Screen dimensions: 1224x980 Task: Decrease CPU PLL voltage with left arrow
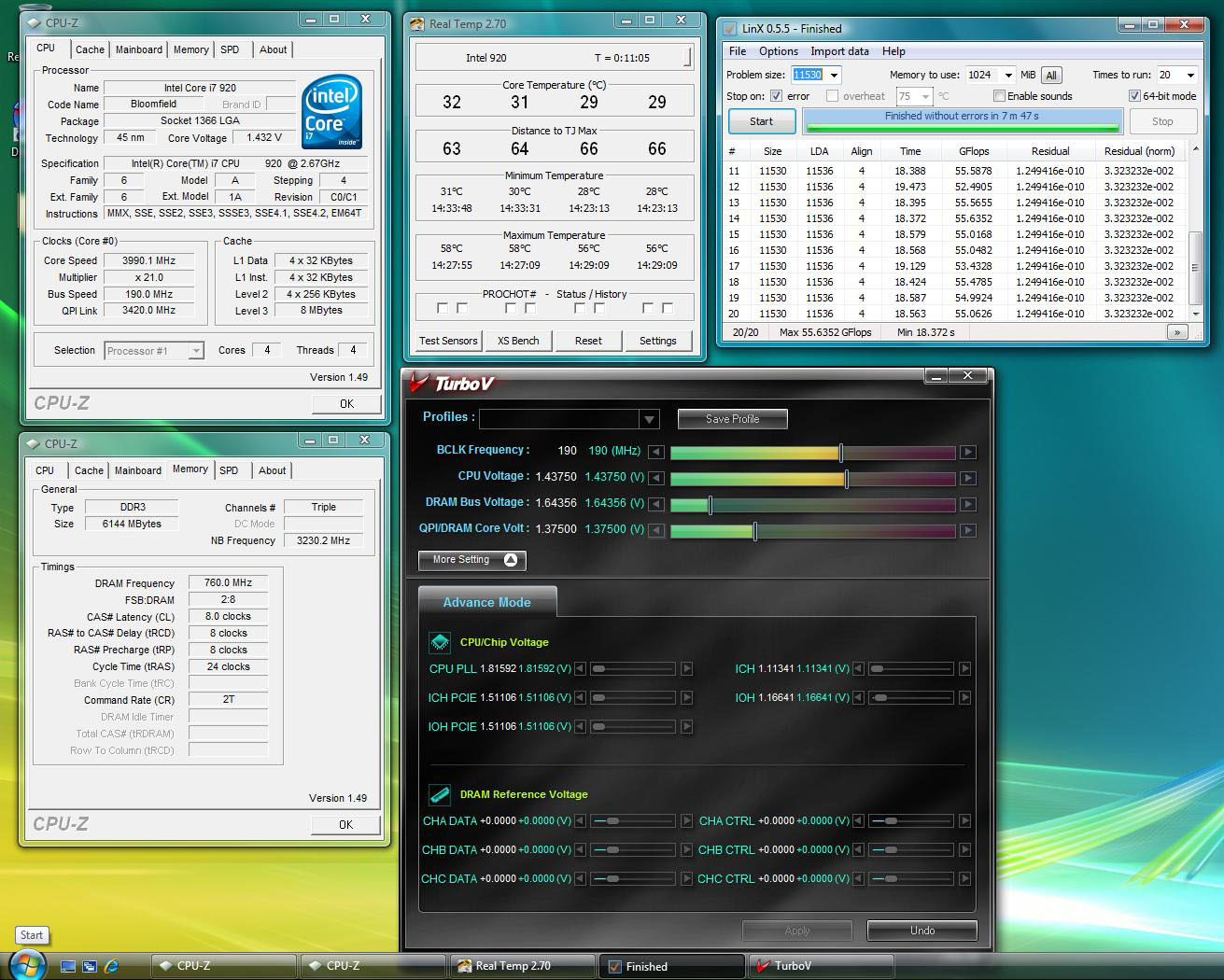coord(580,668)
